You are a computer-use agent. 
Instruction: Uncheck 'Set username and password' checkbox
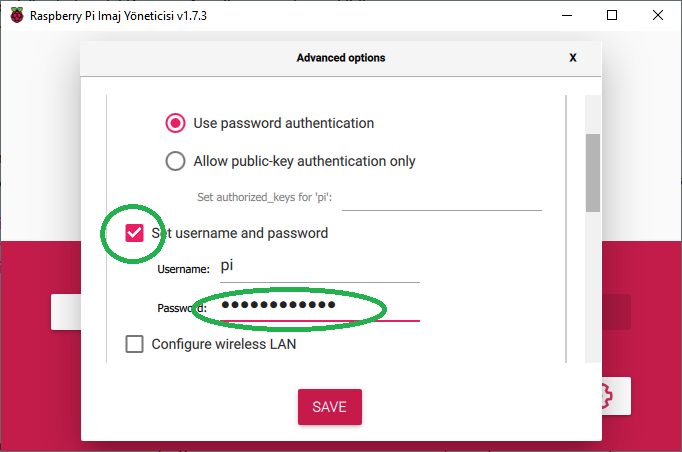(135, 233)
